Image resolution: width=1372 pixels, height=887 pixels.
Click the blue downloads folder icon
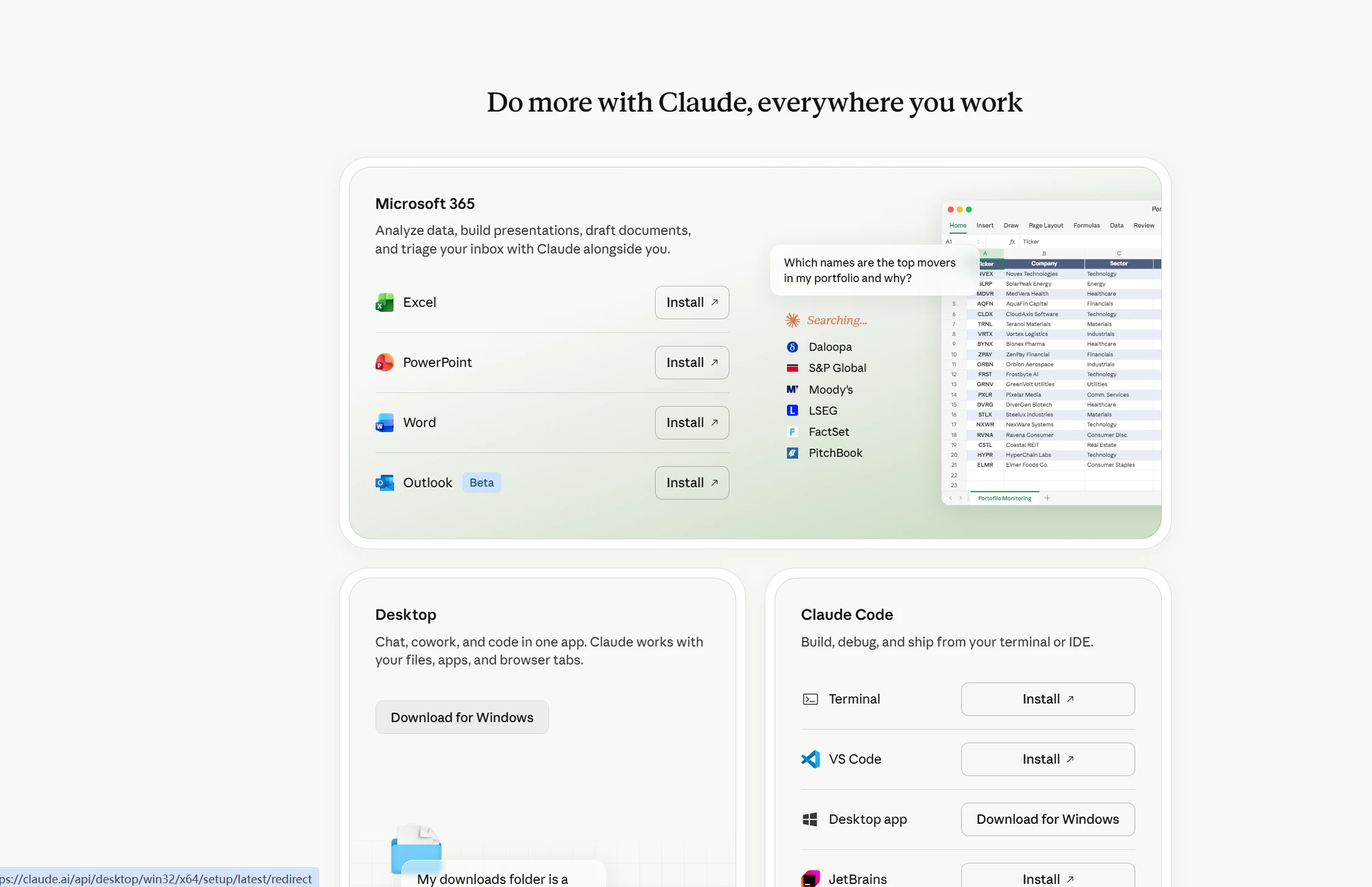point(416,849)
